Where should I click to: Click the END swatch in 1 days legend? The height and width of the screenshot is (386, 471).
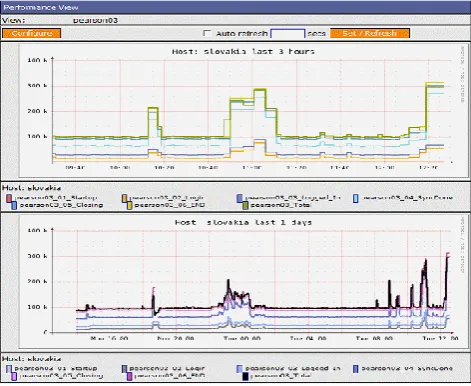point(129,376)
